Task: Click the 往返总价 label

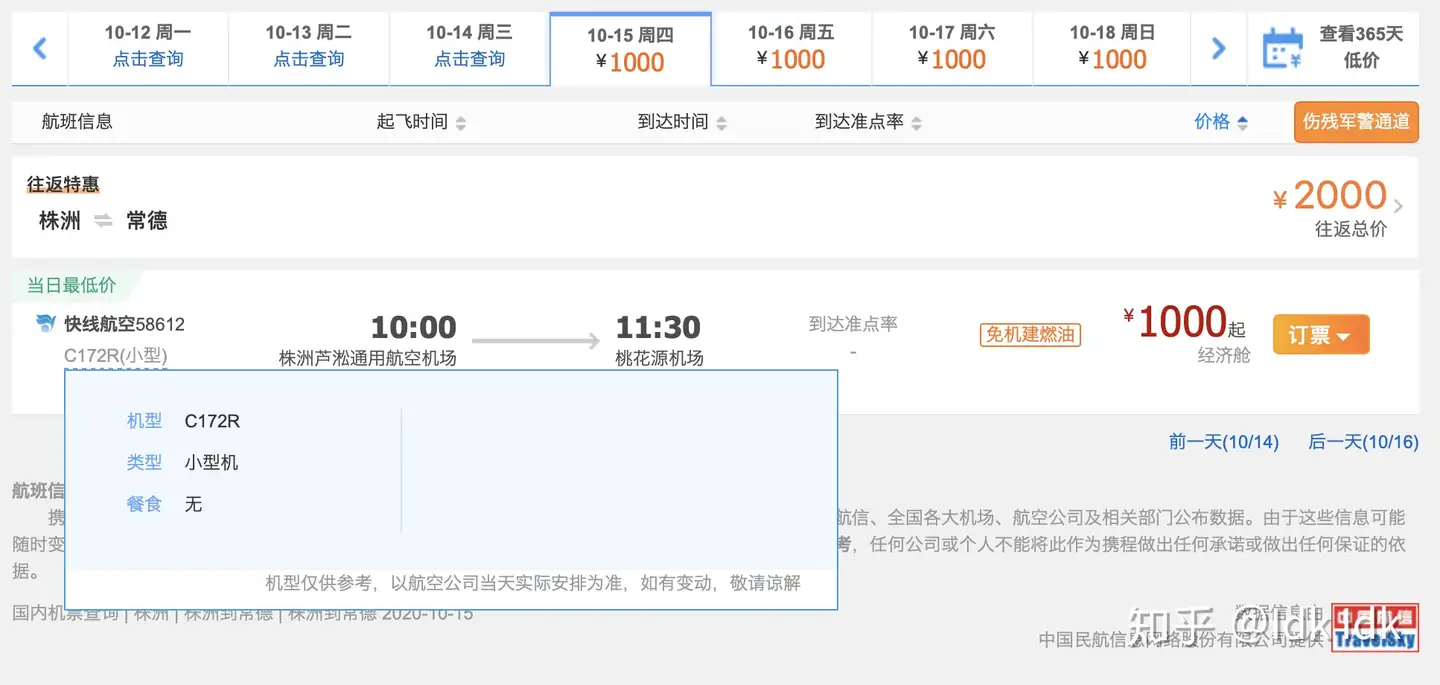Action: click(1351, 229)
